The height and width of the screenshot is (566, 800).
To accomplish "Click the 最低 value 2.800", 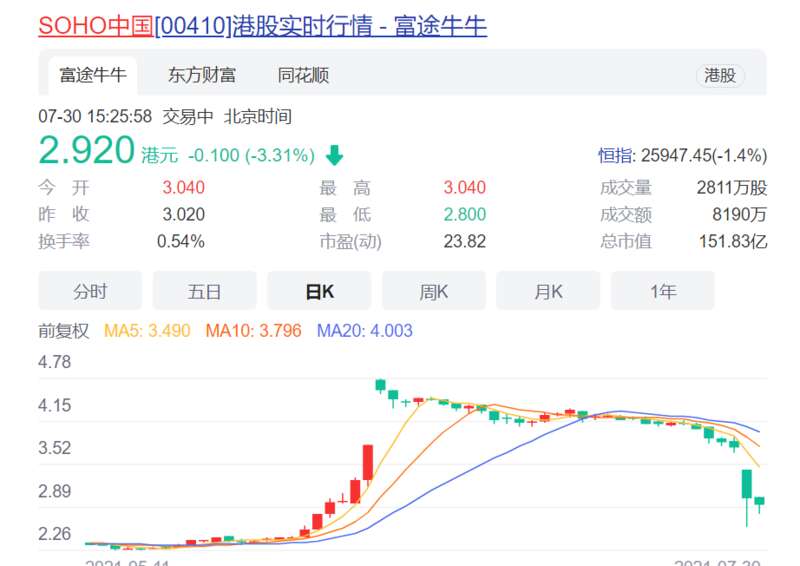I will (464, 214).
